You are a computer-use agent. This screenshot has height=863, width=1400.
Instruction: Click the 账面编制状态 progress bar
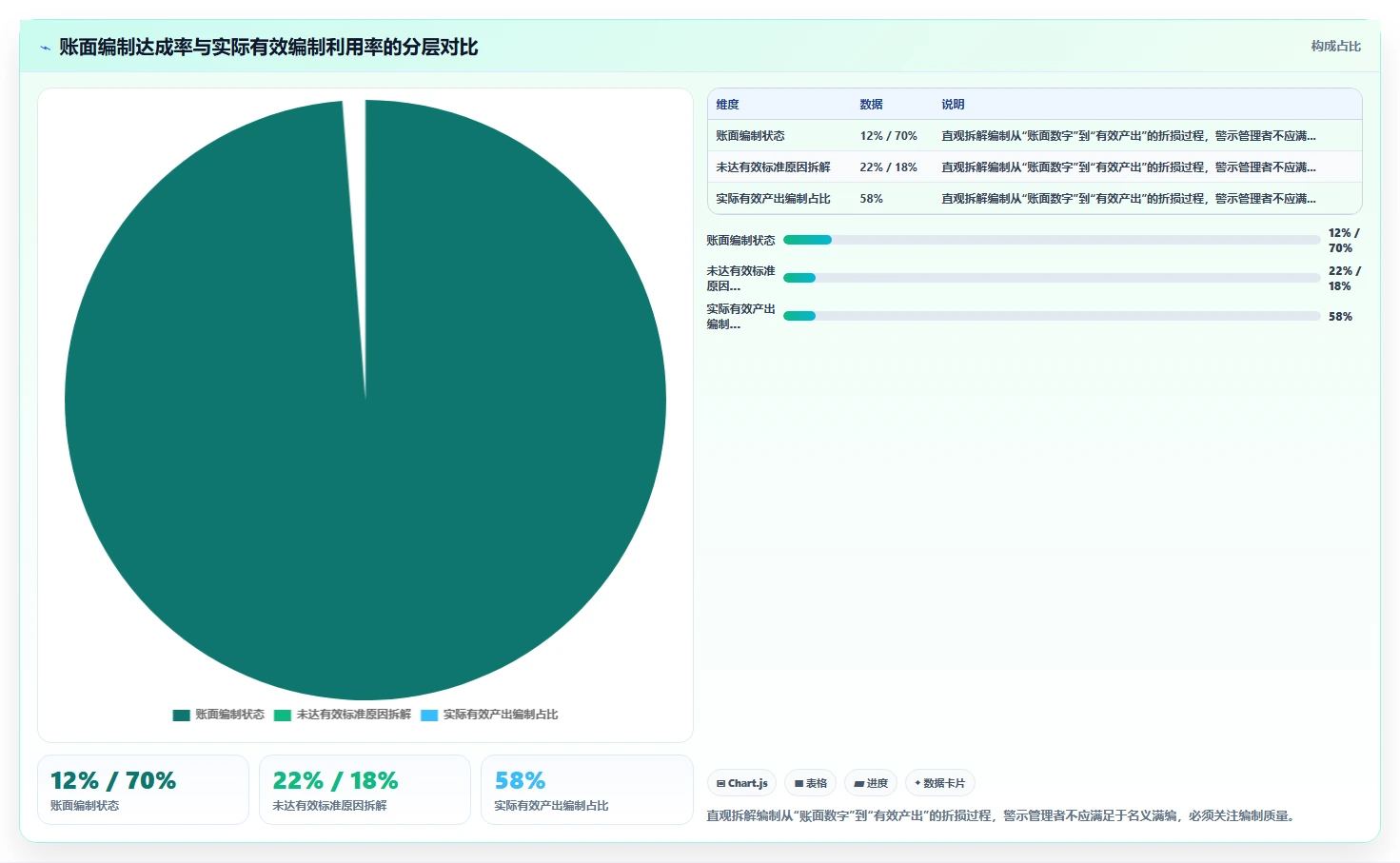[x=1052, y=240]
